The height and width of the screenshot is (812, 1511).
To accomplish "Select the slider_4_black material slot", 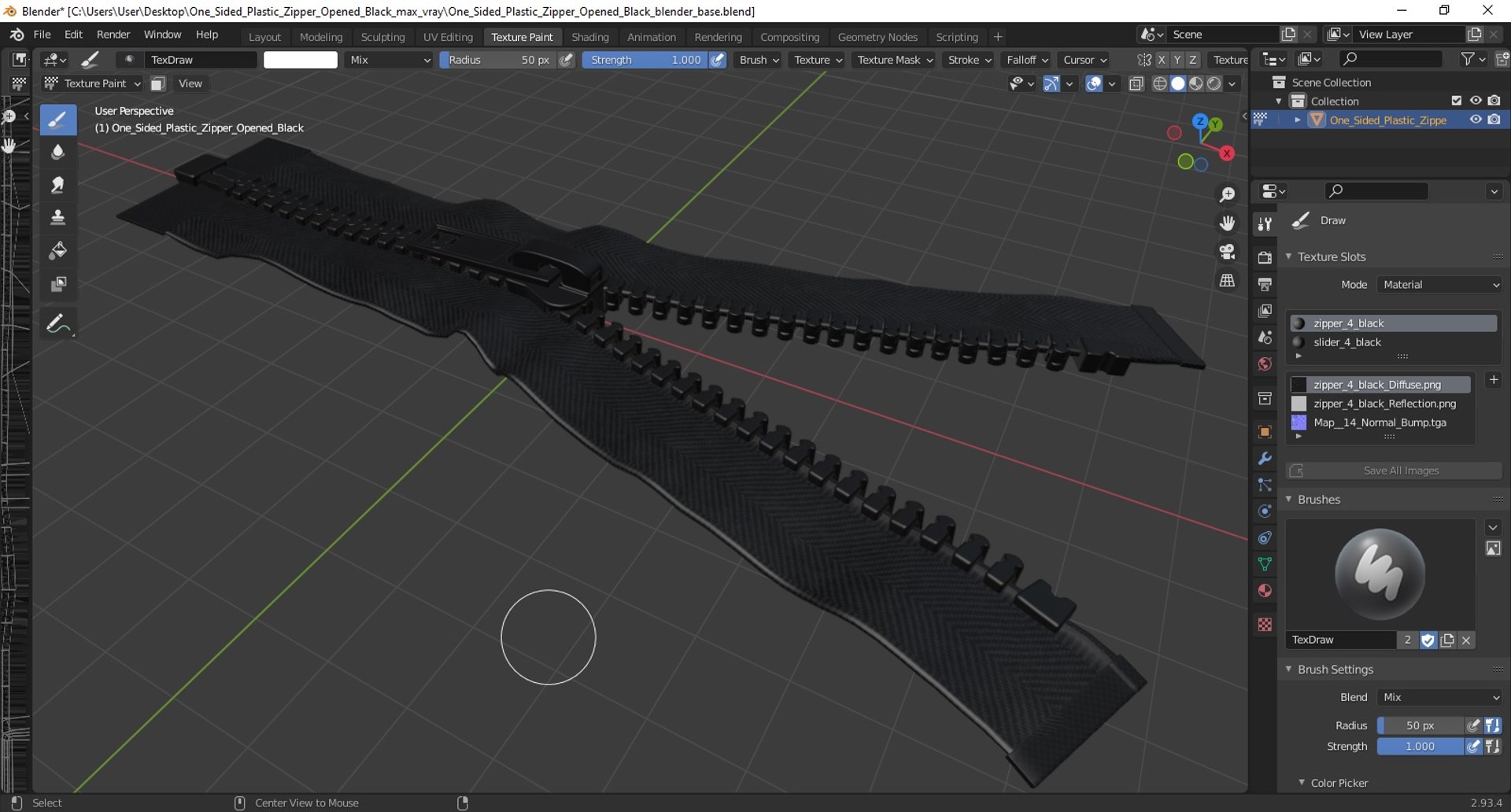I will 1393,342.
